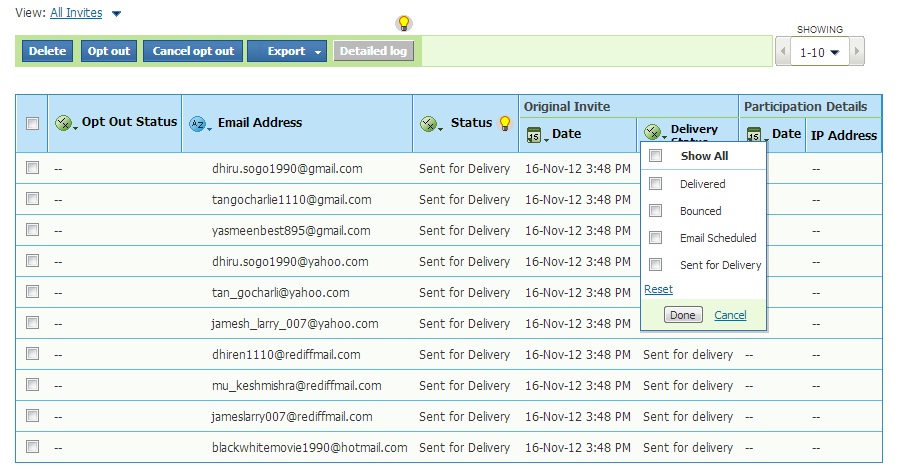
Task: Click the Delivery Status filter icon
Action: pyautogui.click(x=654, y=134)
